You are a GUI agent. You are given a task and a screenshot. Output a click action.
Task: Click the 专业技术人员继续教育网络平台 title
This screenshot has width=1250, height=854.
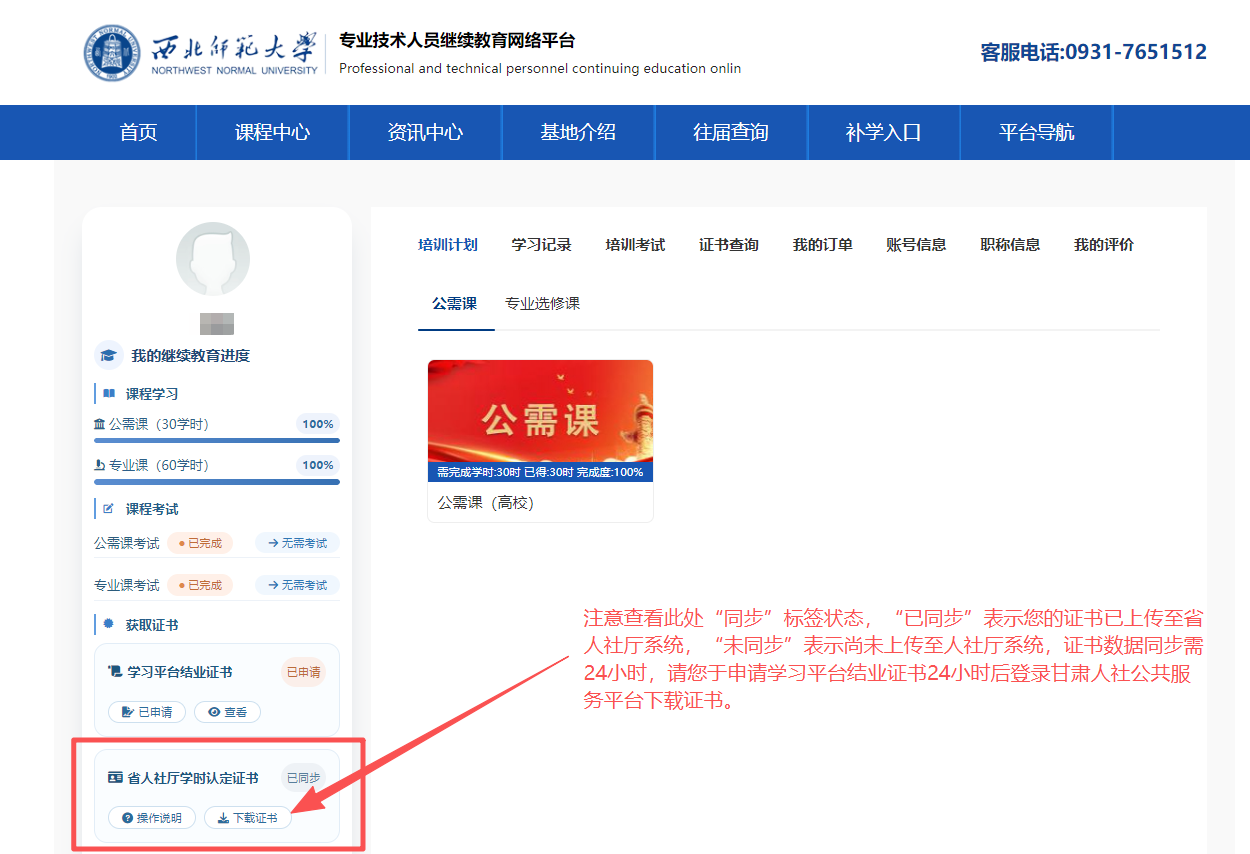[x=457, y=41]
